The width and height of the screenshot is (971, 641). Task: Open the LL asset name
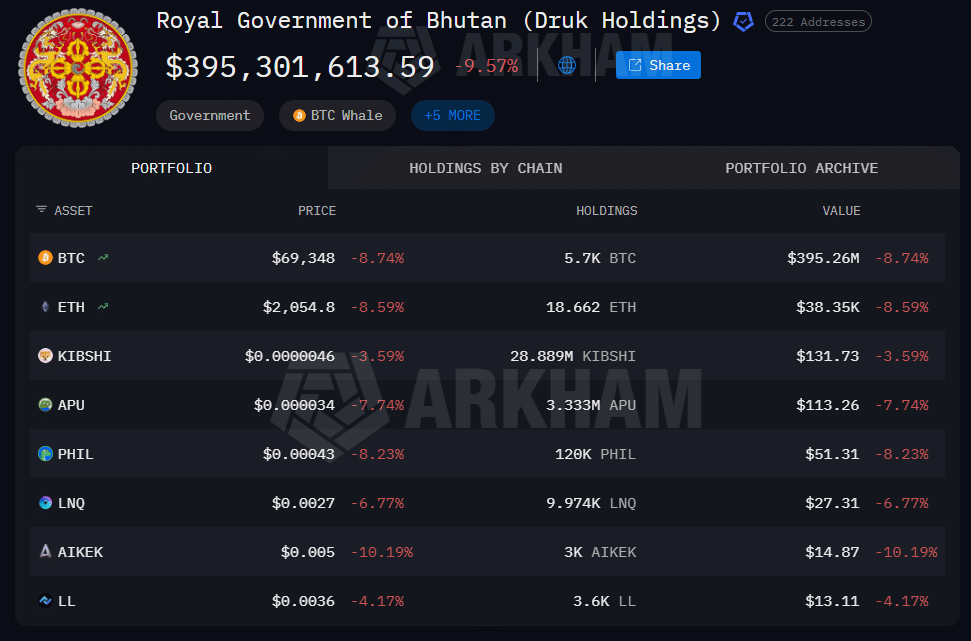click(x=66, y=601)
